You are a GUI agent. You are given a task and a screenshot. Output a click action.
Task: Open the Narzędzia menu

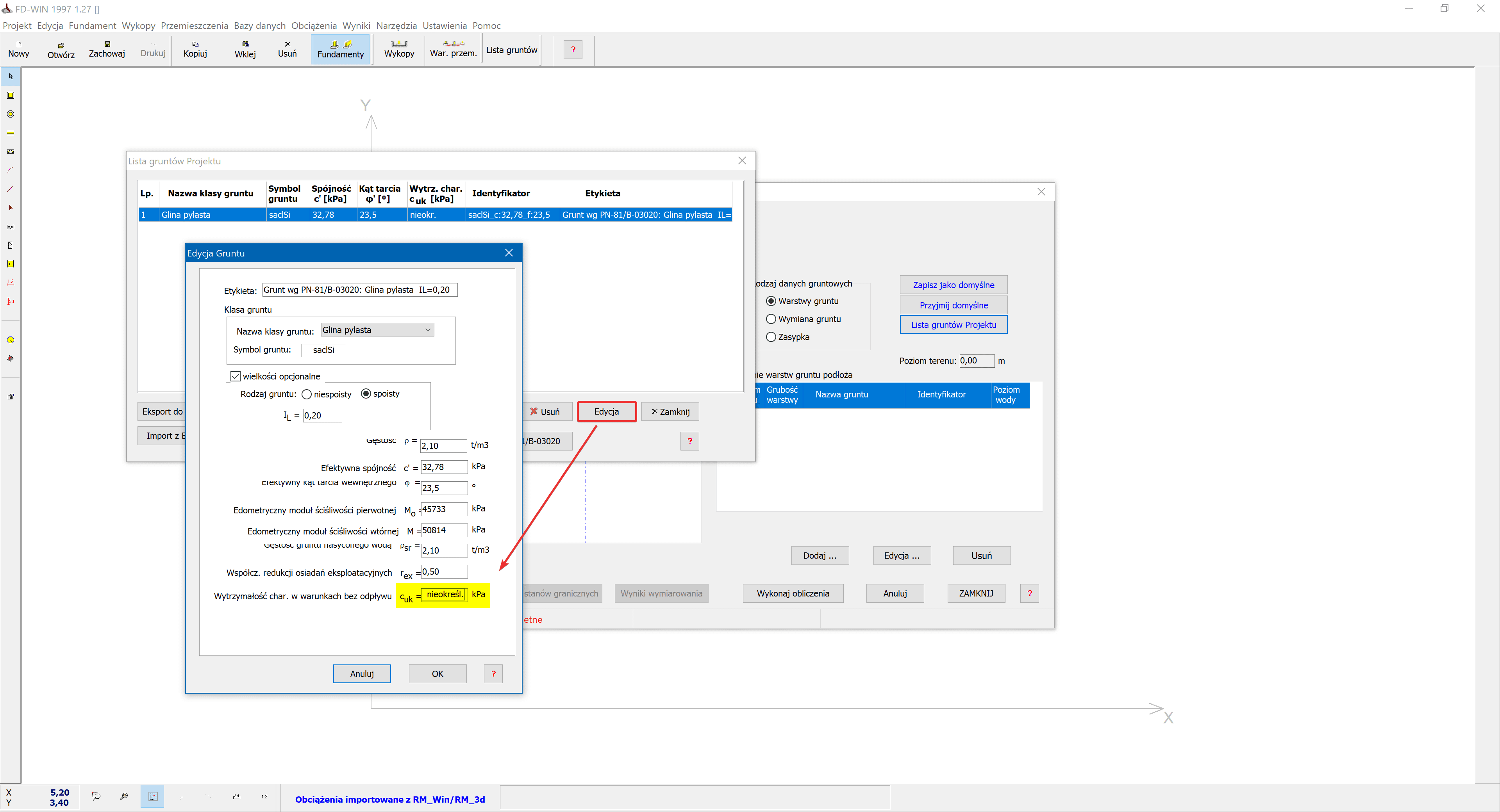coord(396,26)
